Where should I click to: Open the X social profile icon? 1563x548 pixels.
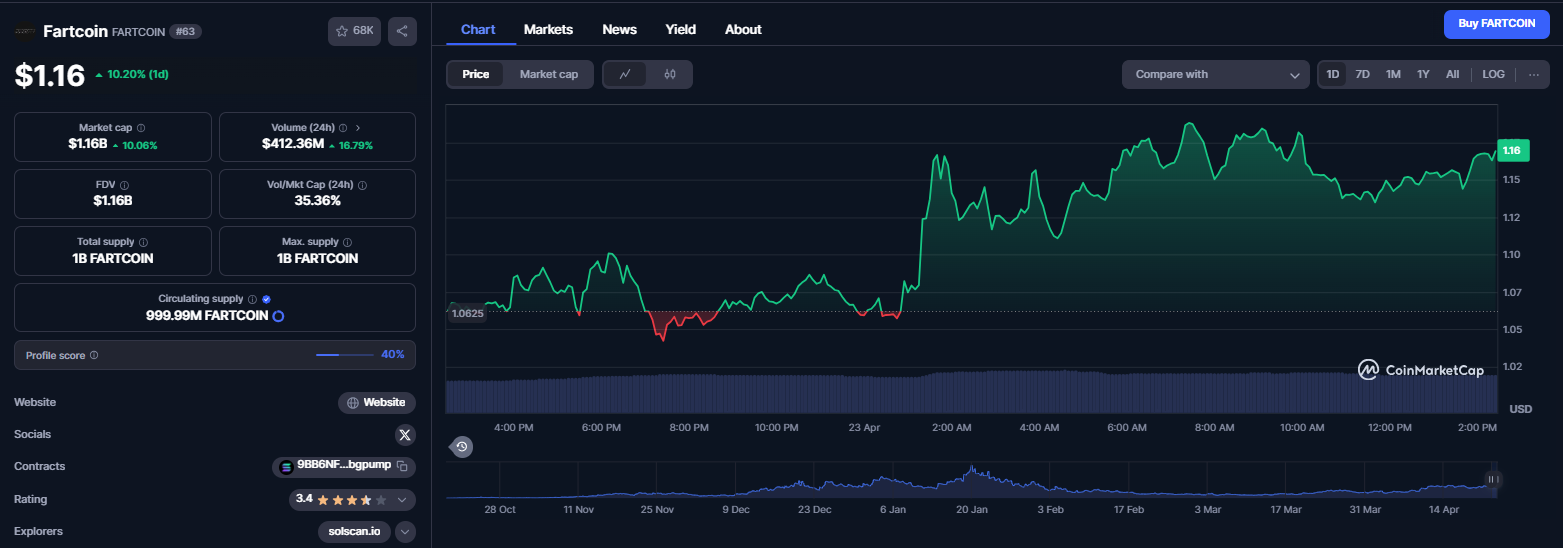(404, 435)
